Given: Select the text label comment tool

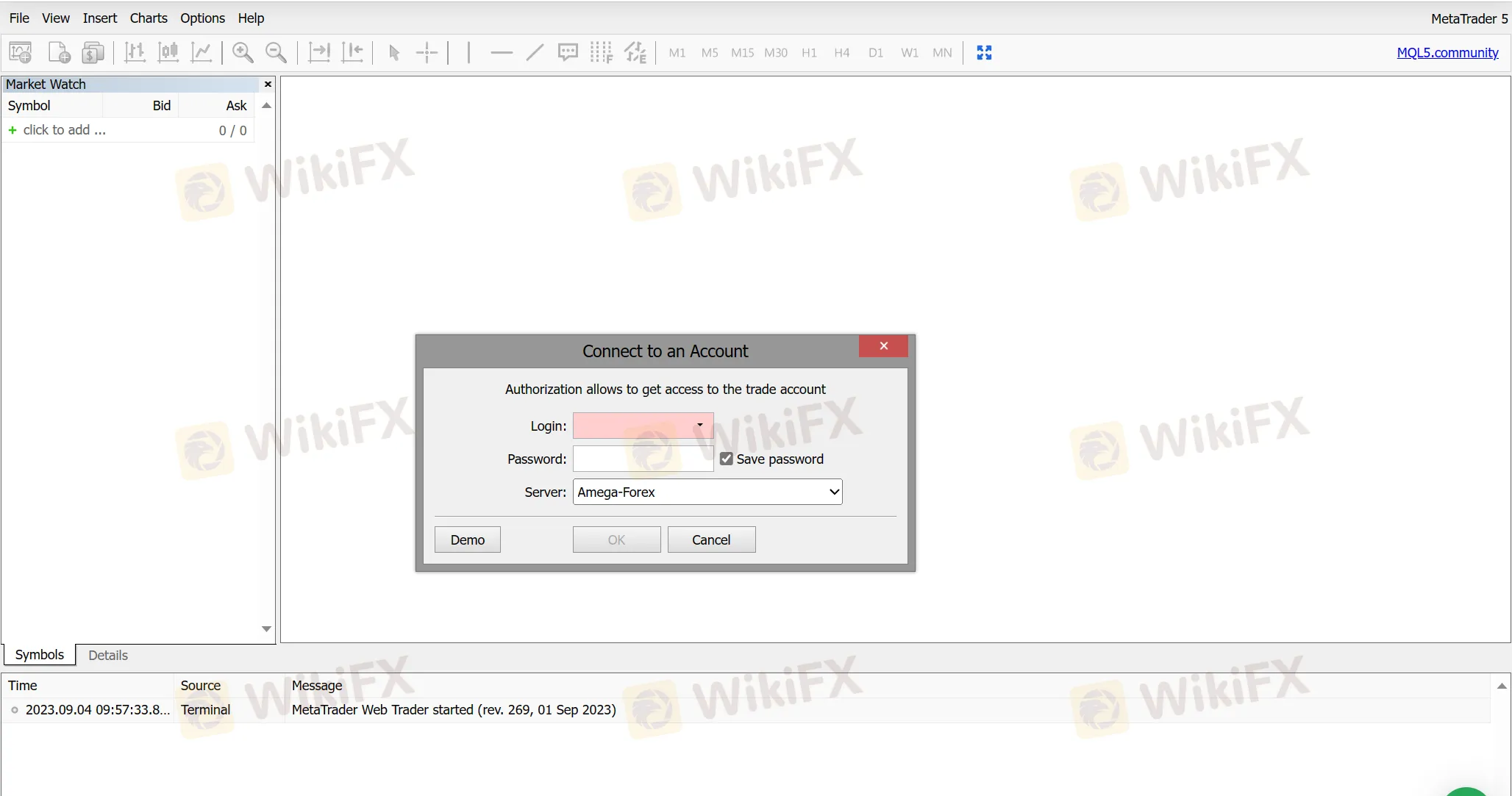Looking at the screenshot, I should [x=568, y=52].
